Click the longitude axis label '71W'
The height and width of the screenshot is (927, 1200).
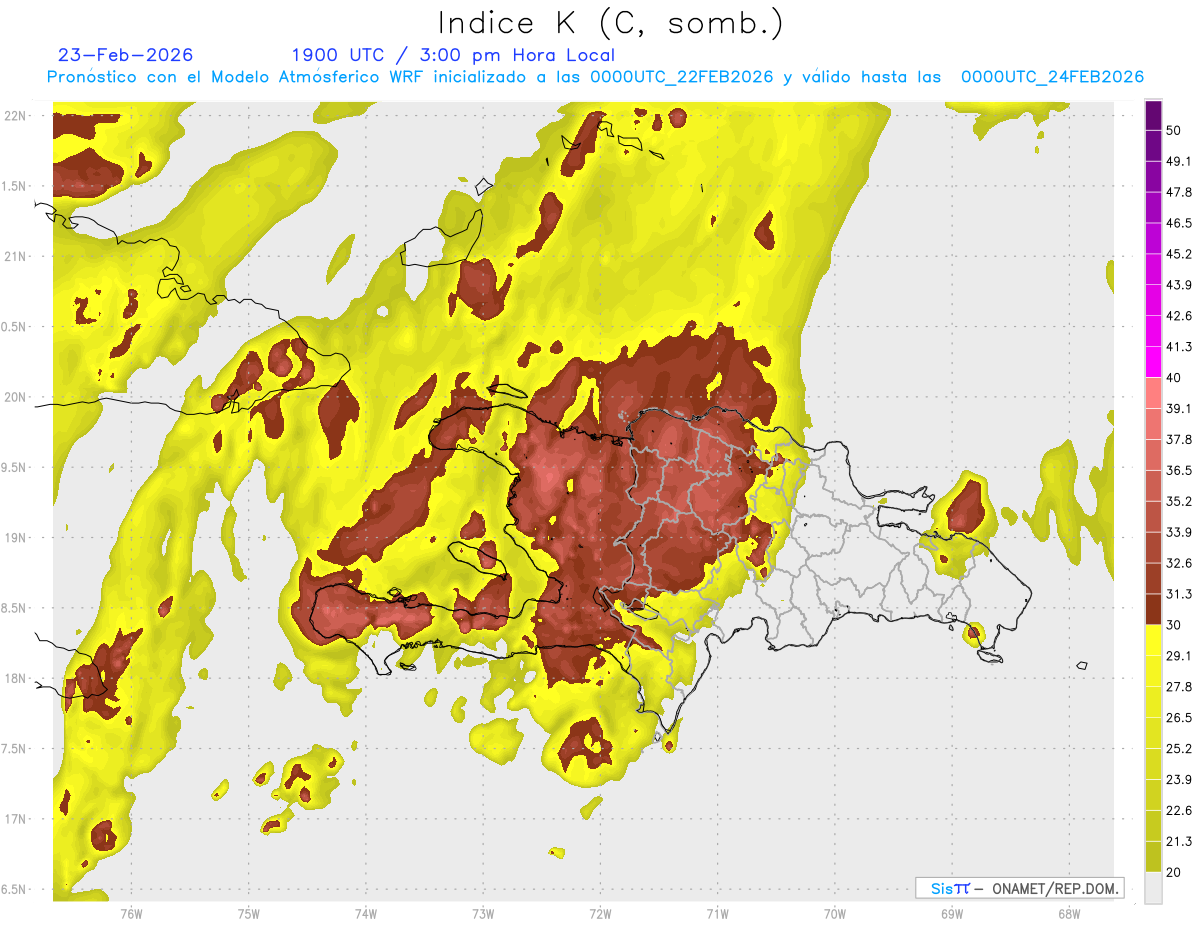click(x=717, y=913)
